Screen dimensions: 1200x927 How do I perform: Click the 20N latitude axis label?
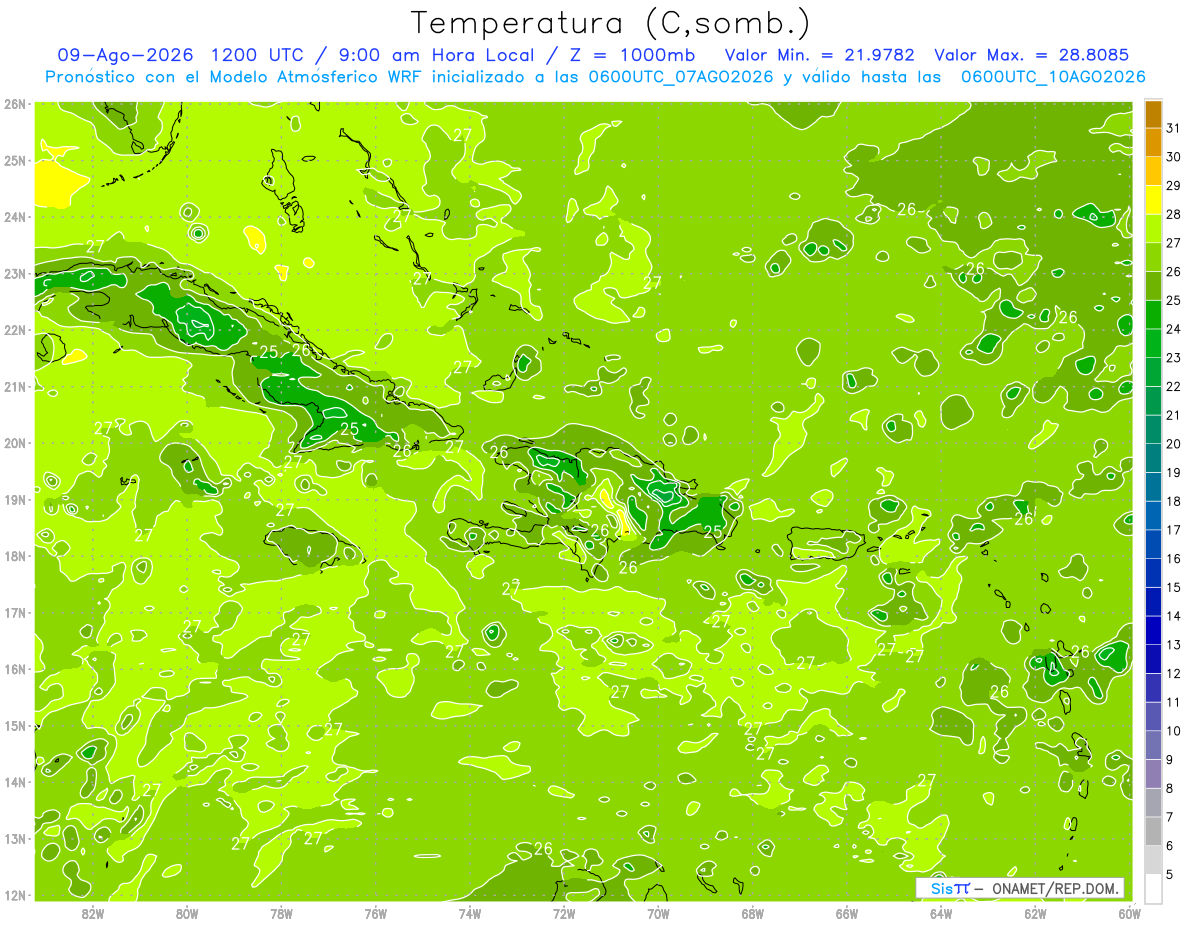click(x=15, y=443)
